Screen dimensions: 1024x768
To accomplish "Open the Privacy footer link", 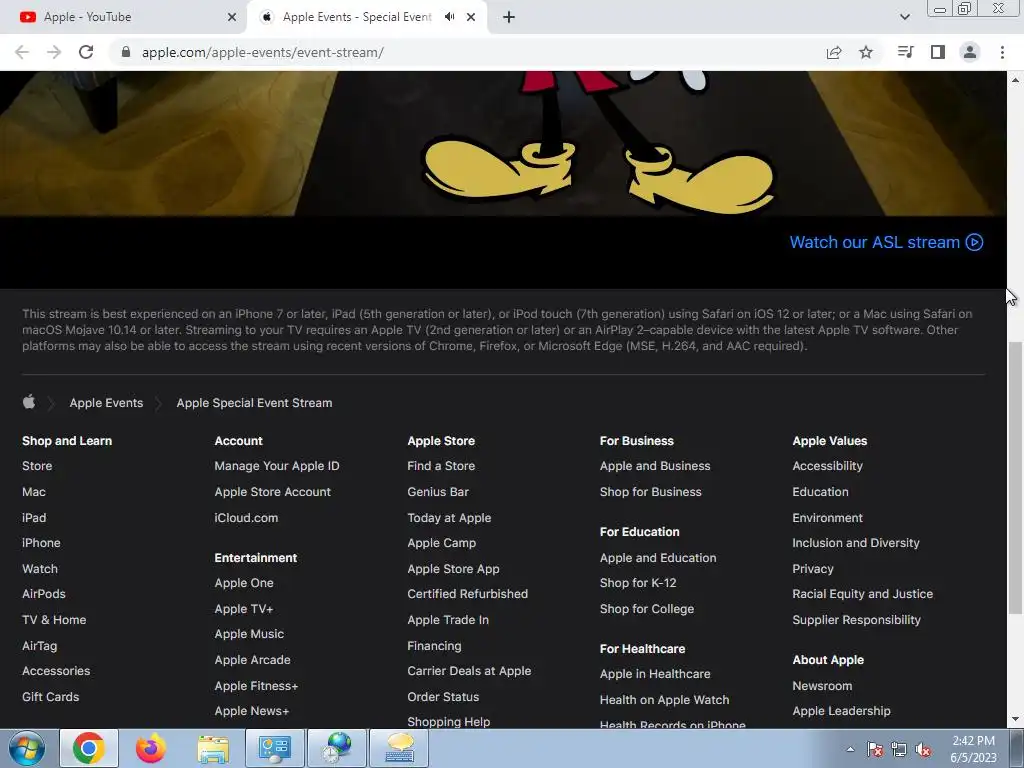I will (813, 569).
